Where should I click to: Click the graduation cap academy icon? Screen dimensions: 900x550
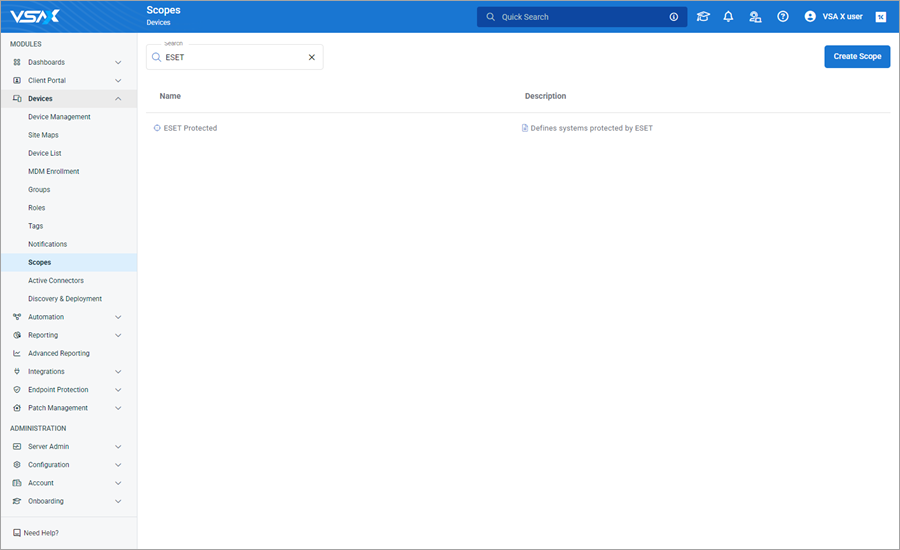point(703,17)
